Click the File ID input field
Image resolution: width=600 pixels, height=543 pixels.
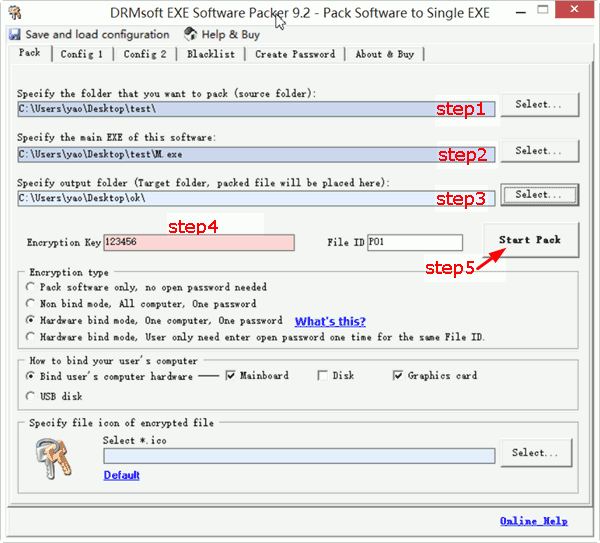(x=415, y=243)
